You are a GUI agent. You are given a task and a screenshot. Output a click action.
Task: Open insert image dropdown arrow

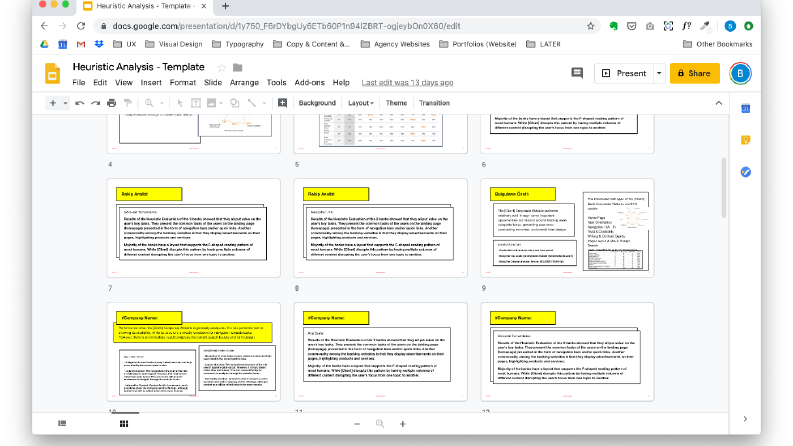(x=222, y=103)
